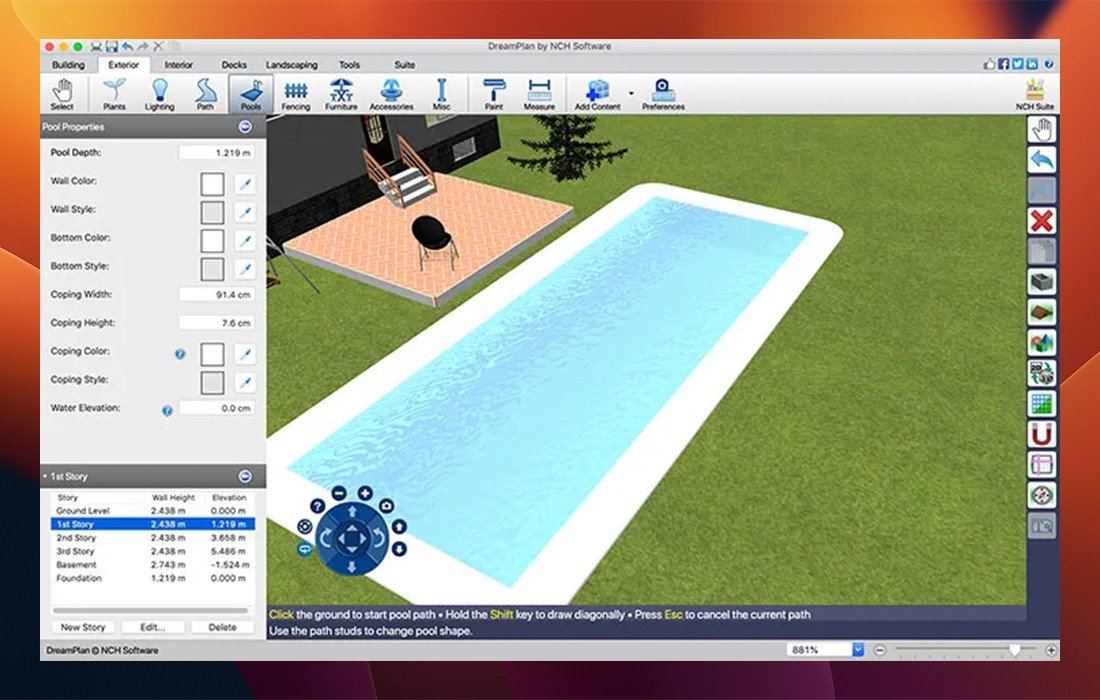Switch to the Landscaping tab

pyautogui.click(x=291, y=65)
